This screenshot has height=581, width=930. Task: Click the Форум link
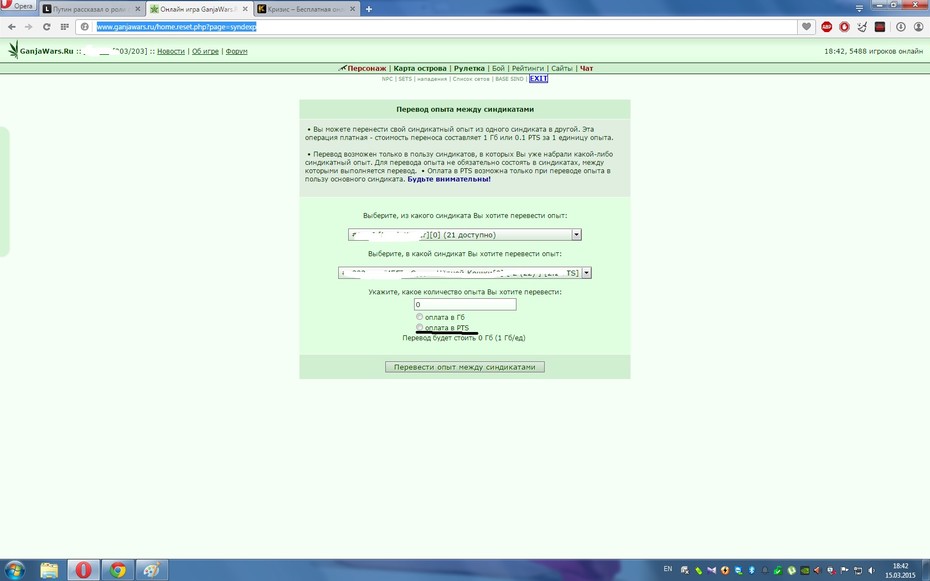click(x=237, y=52)
